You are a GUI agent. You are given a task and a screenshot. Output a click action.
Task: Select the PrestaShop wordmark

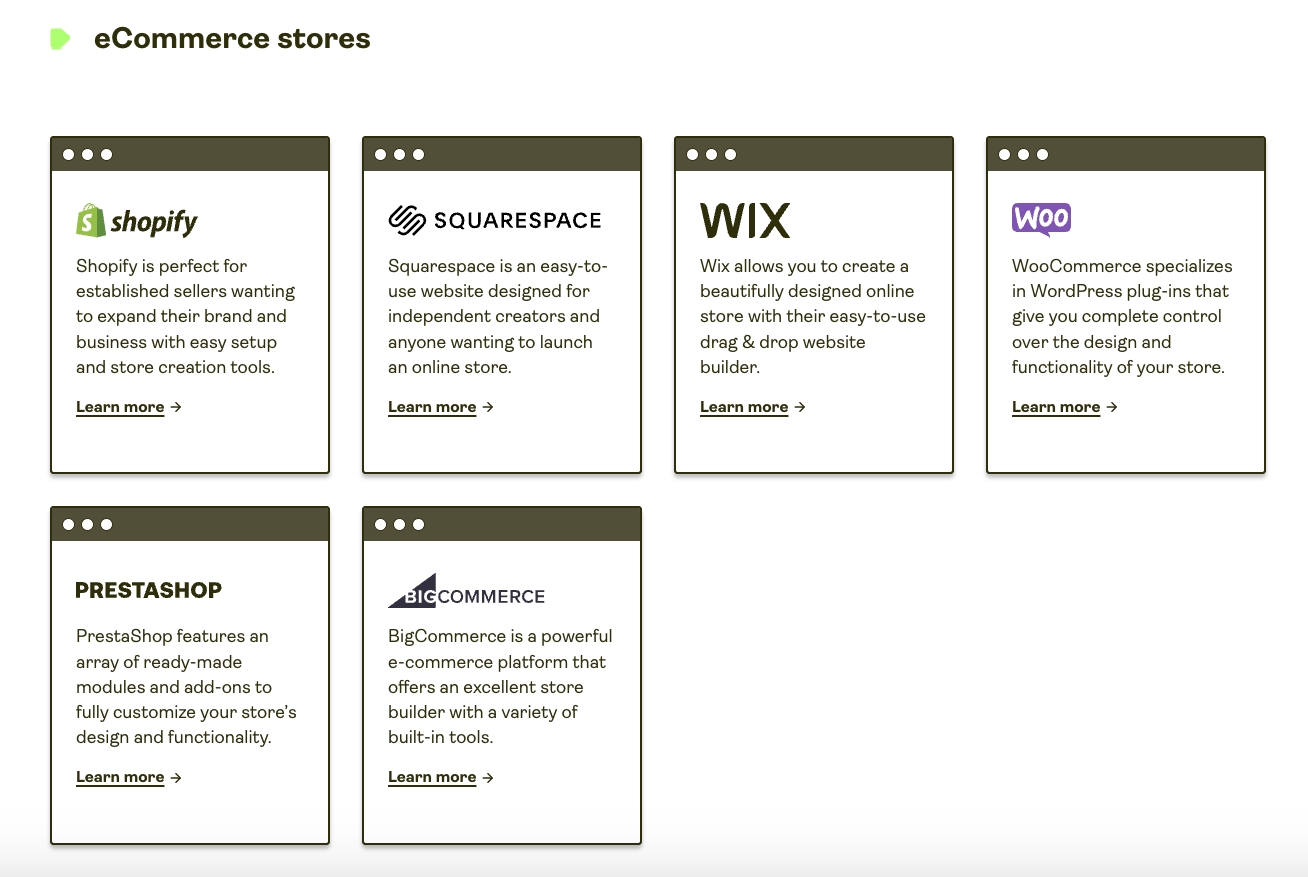coord(148,590)
